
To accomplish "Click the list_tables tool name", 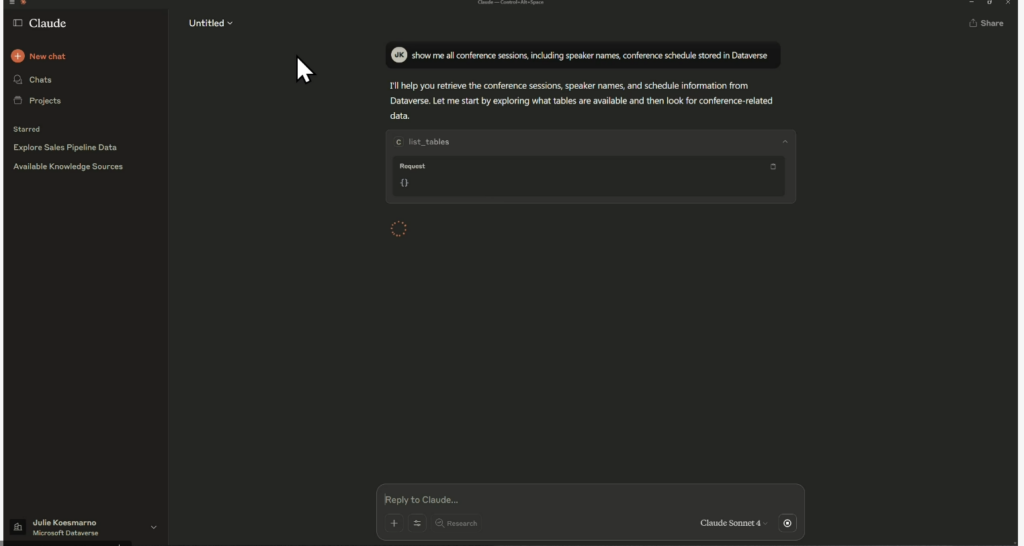I will 428,142.
